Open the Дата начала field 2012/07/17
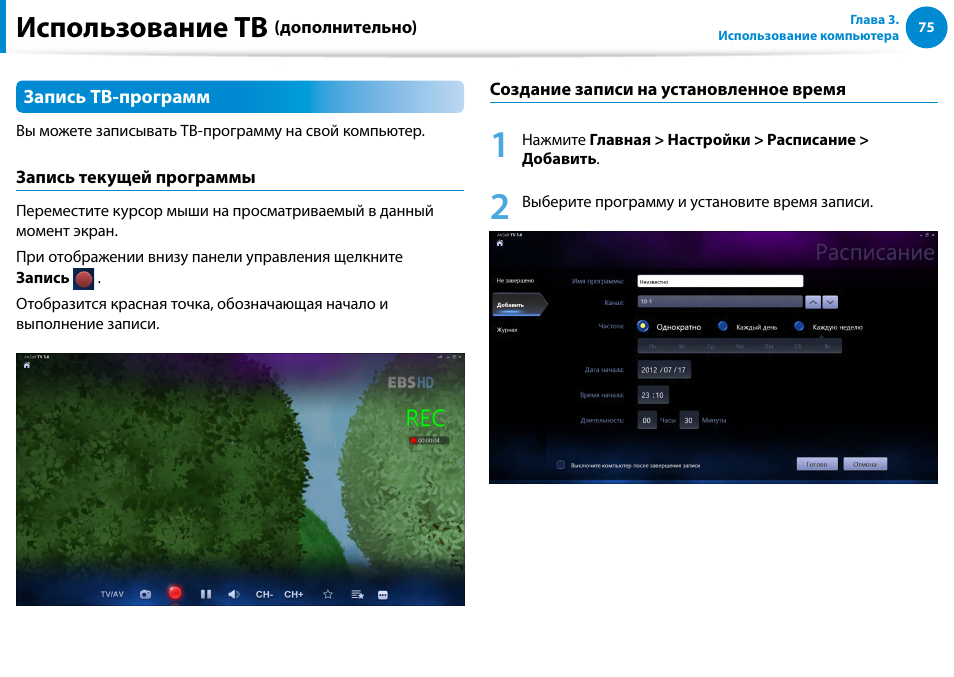Screen dimensions: 954x677 (x=664, y=370)
